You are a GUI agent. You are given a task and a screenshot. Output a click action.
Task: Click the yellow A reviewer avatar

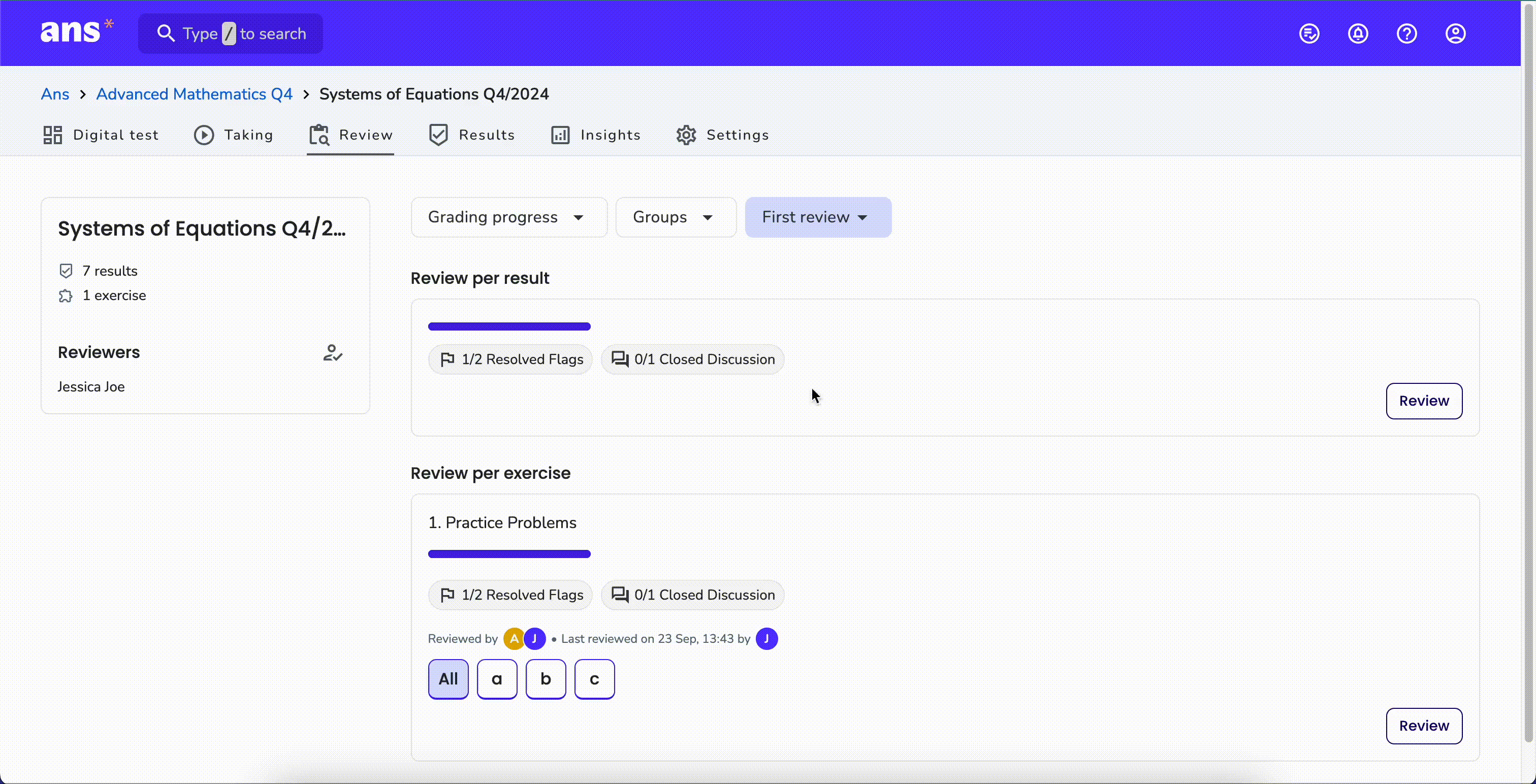click(514, 639)
